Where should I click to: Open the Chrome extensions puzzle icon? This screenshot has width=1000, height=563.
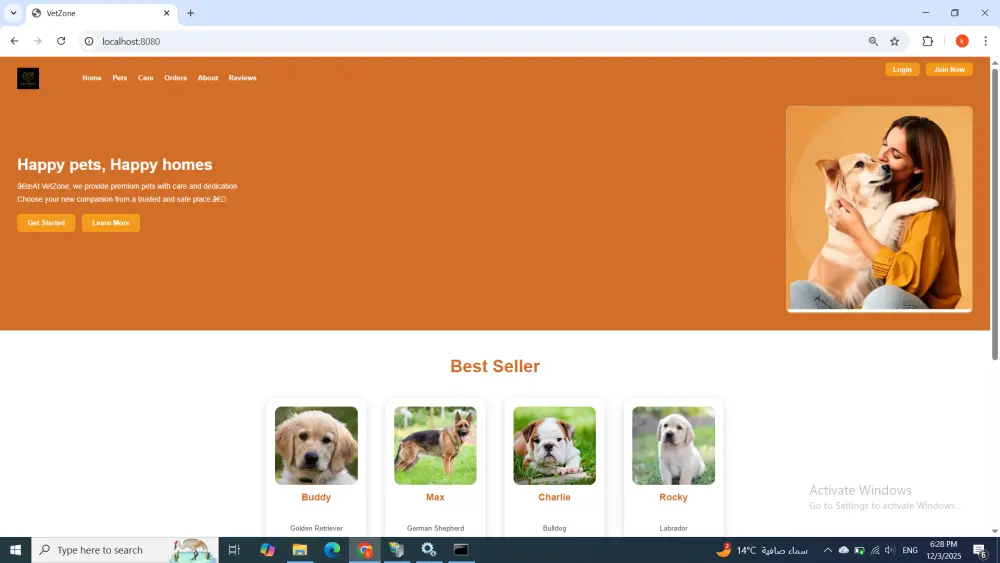(x=927, y=41)
